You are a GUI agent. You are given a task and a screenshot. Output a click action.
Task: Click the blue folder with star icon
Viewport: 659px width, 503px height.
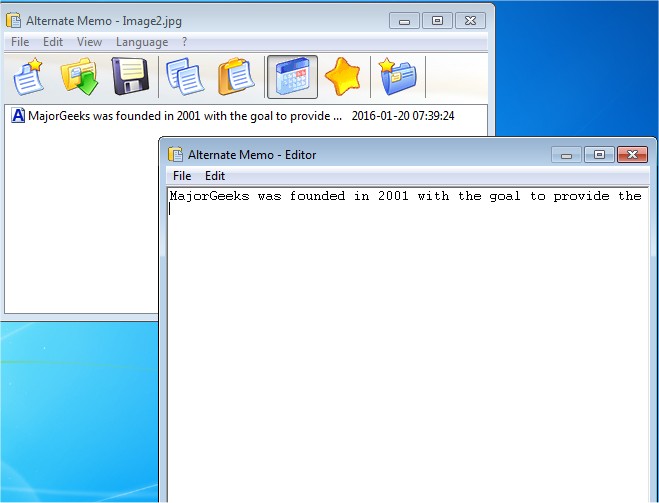pyautogui.click(x=397, y=76)
